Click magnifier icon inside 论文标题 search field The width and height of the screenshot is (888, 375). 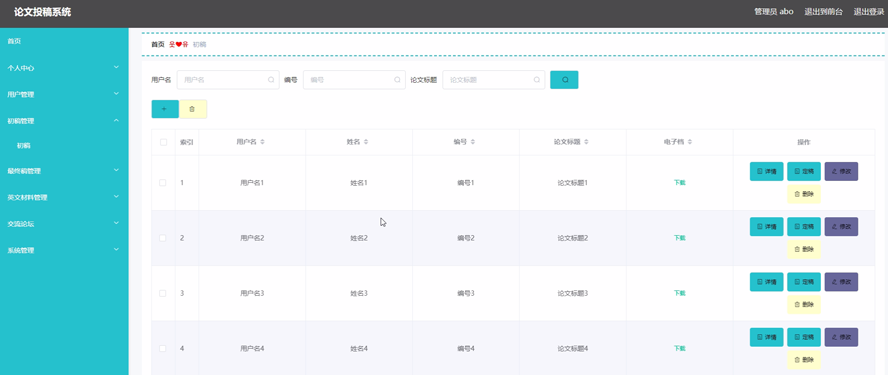pos(537,80)
